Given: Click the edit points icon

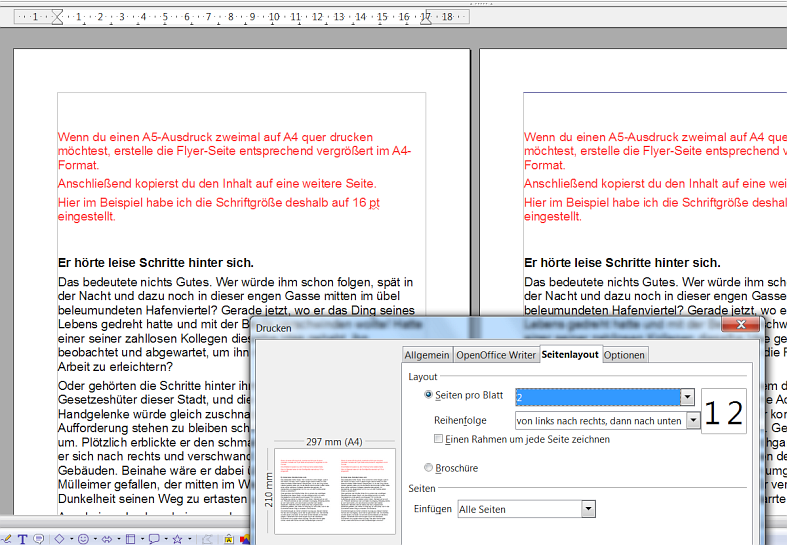Looking at the screenshot, I should (207, 539).
